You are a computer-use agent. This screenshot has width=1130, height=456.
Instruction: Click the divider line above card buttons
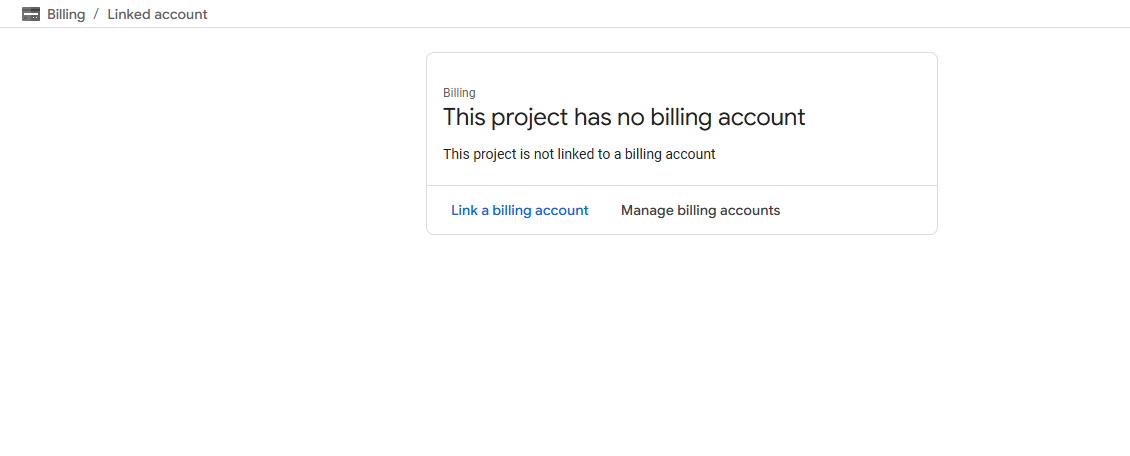pyautogui.click(x=681, y=185)
